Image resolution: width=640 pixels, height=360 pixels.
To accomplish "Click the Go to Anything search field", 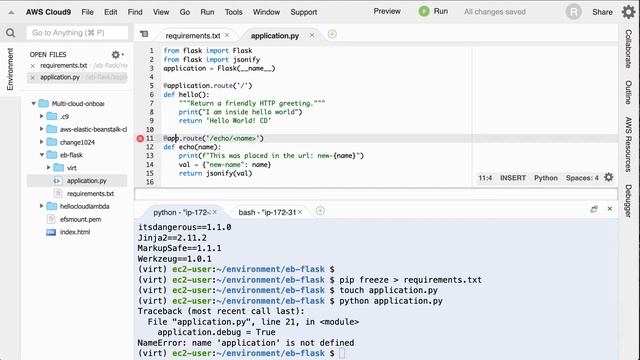I will point(78,33).
